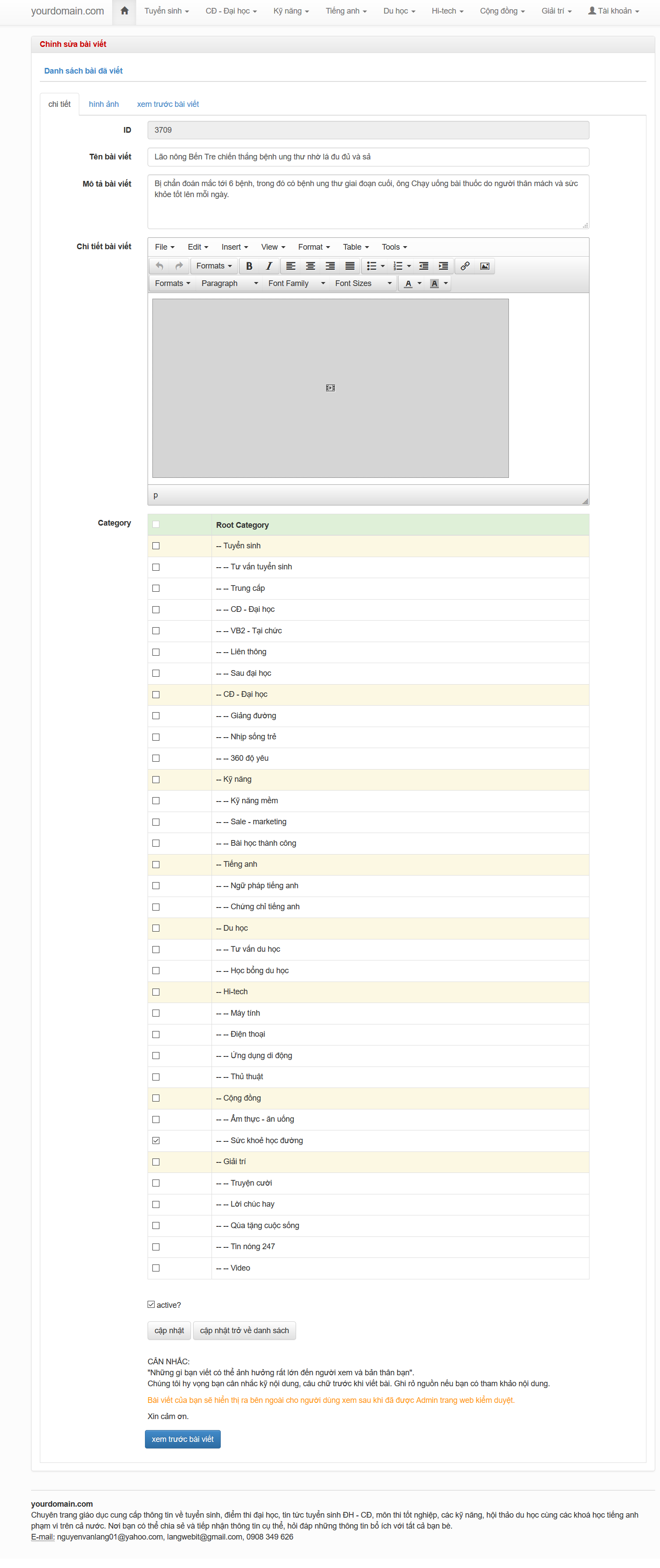Insert or edit image

pyautogui.click(x=485, y=266)
